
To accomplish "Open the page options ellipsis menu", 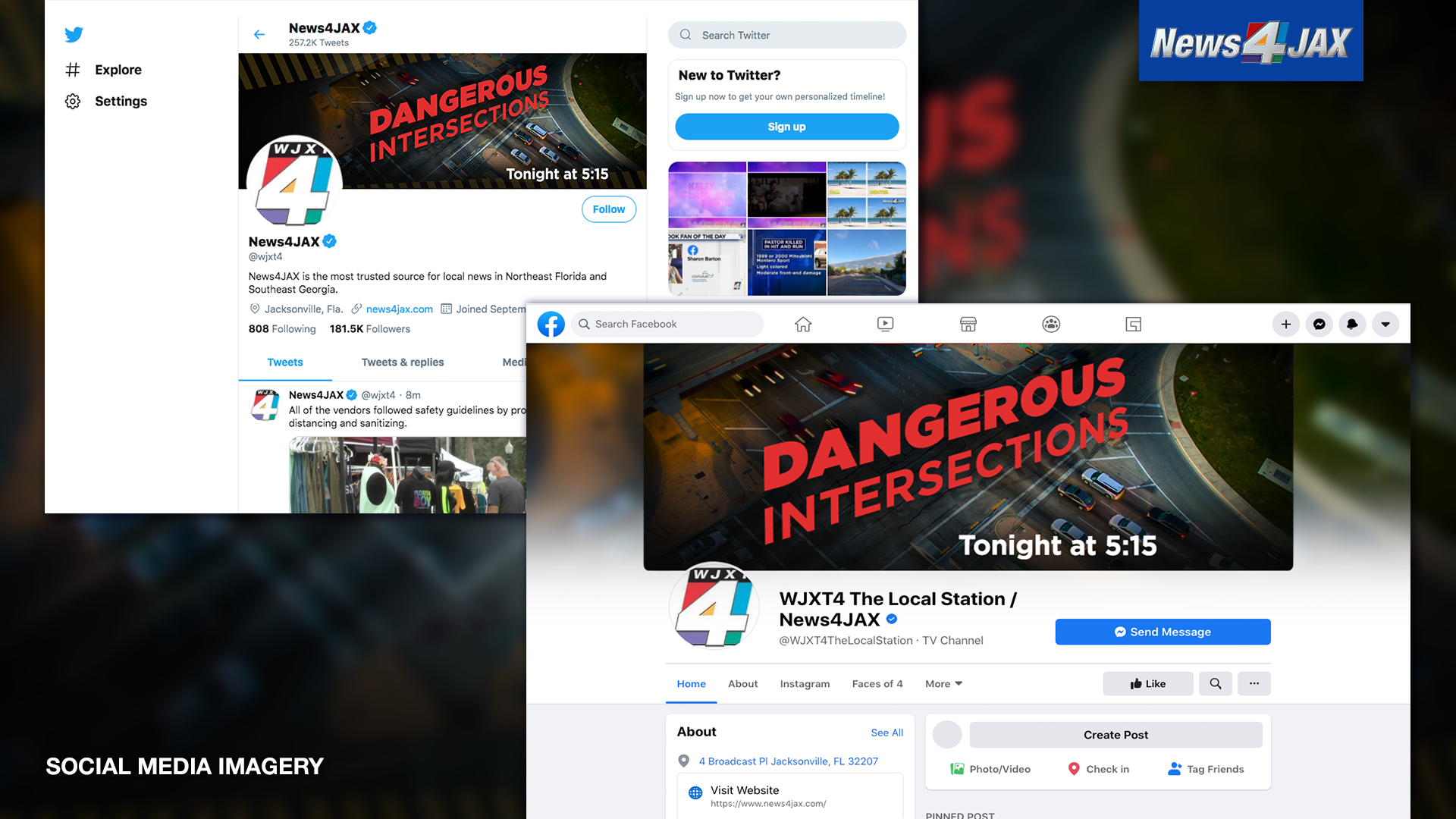I will 1254,683.
